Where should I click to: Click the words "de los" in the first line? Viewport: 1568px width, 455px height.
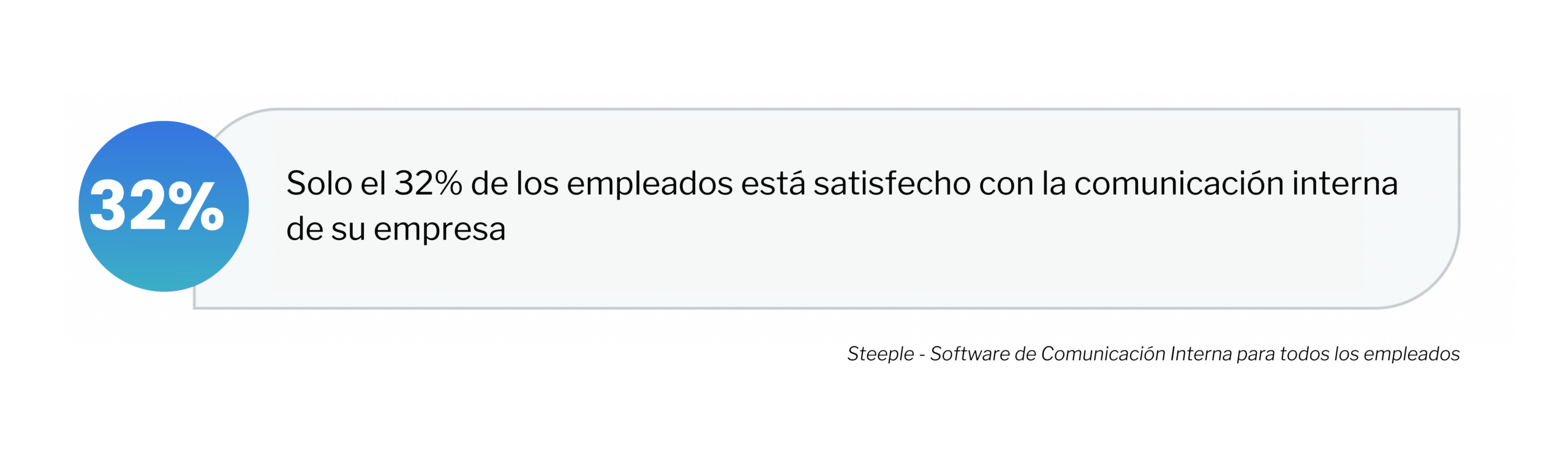(x=514, y=184)
